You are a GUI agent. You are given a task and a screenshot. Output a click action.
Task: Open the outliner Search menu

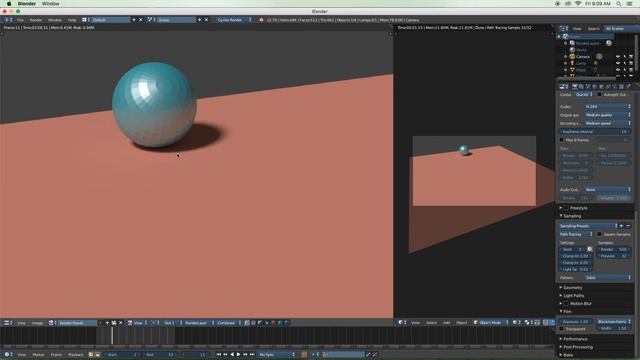point(593,29)
